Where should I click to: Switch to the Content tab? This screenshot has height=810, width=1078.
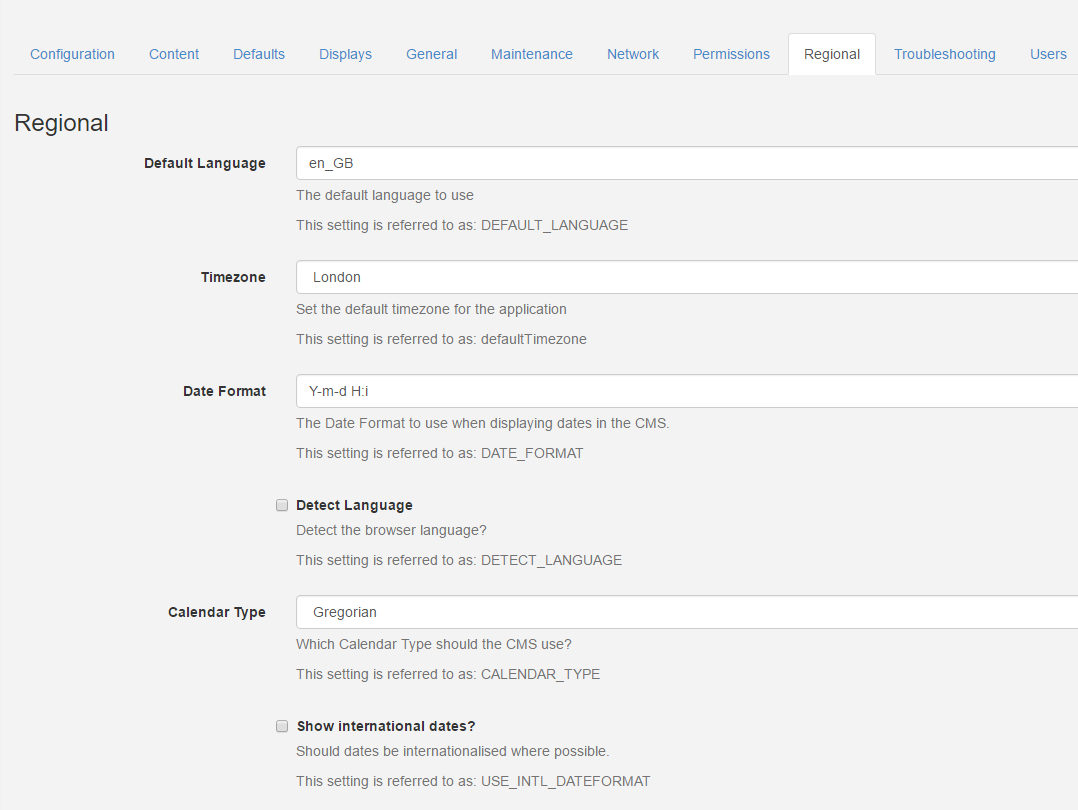(174, 54)
